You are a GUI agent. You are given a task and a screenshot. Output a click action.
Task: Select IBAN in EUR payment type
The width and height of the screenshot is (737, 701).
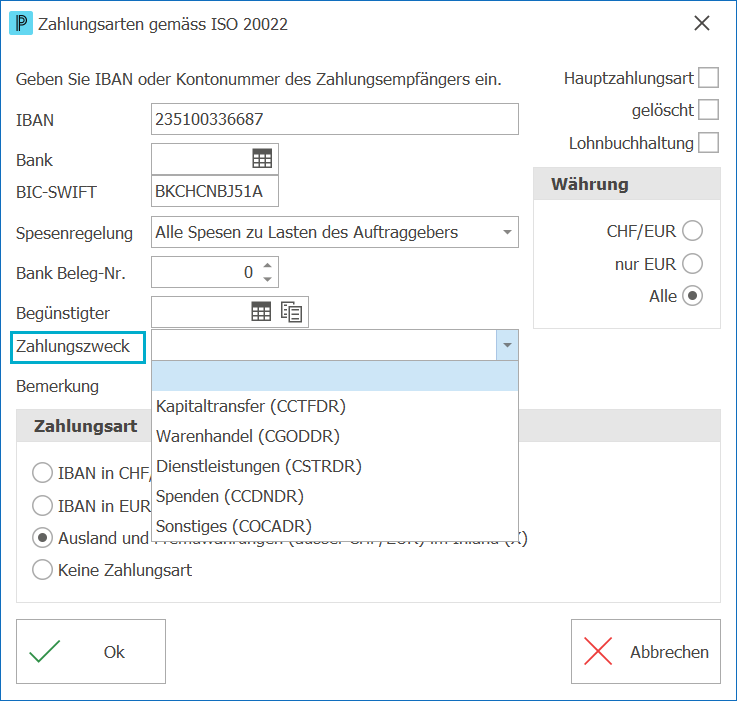[x=42, y=505]
